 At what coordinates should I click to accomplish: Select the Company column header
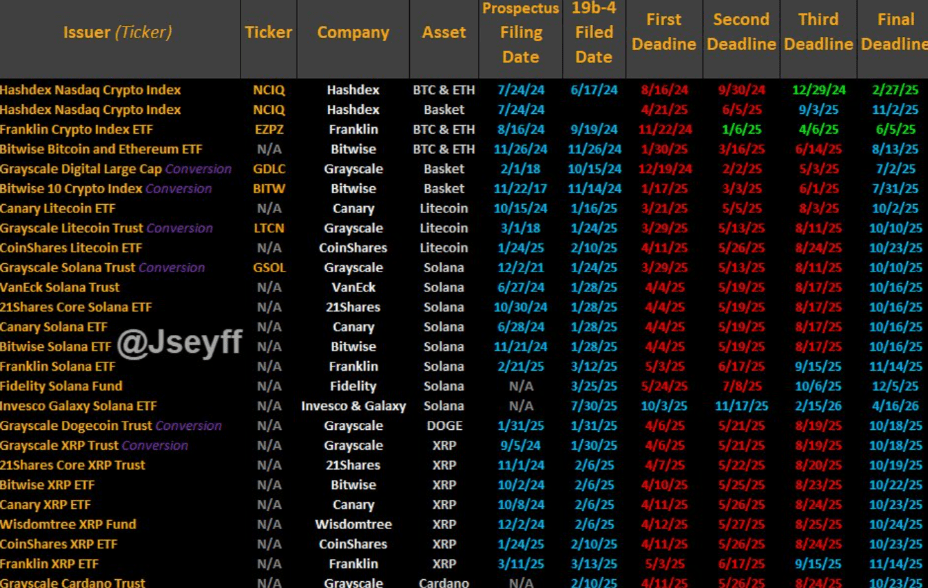(353, 32)
